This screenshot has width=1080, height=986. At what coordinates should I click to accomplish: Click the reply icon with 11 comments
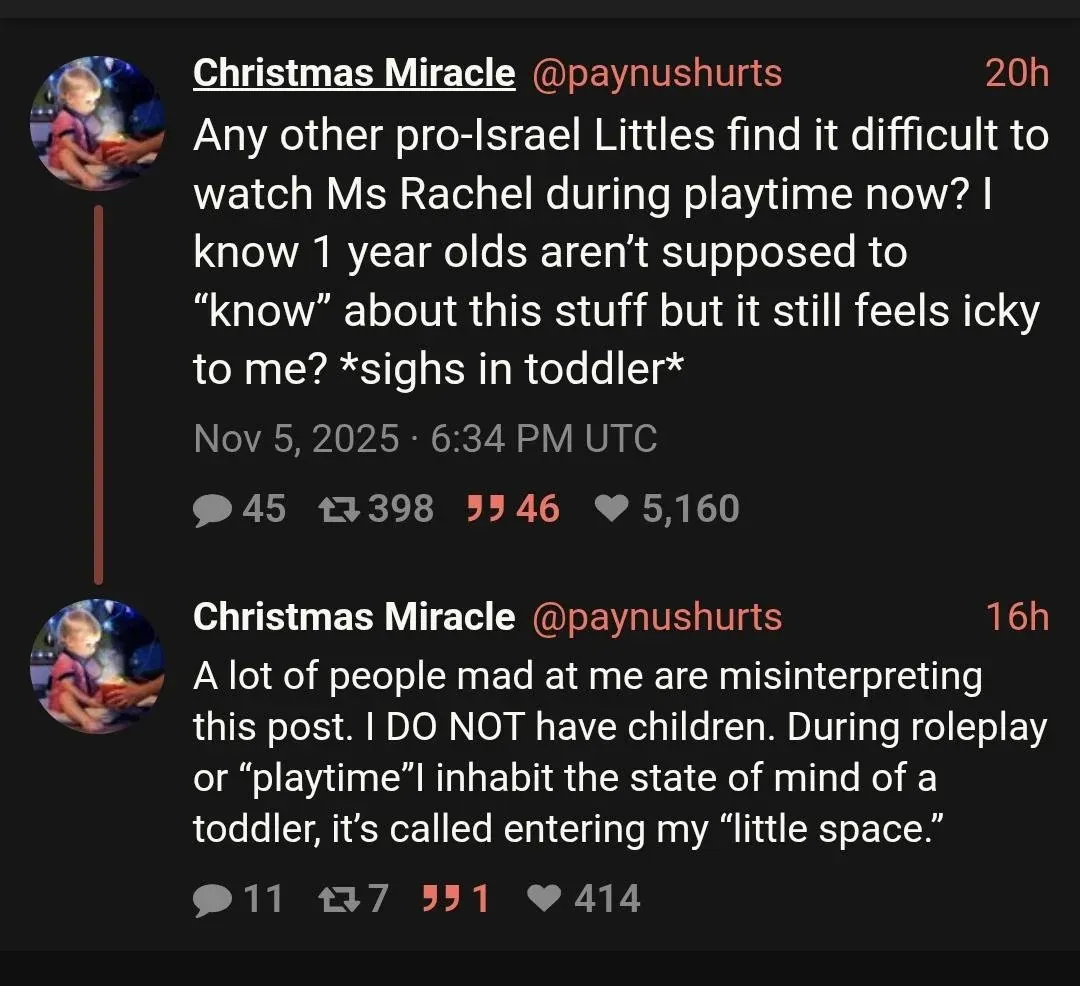[x=211, y=900]
